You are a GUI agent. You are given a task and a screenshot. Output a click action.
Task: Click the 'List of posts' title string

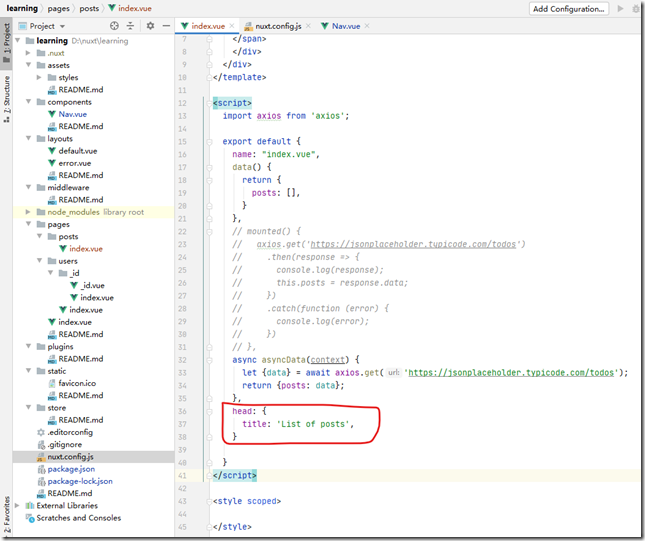tap(315, 424)
